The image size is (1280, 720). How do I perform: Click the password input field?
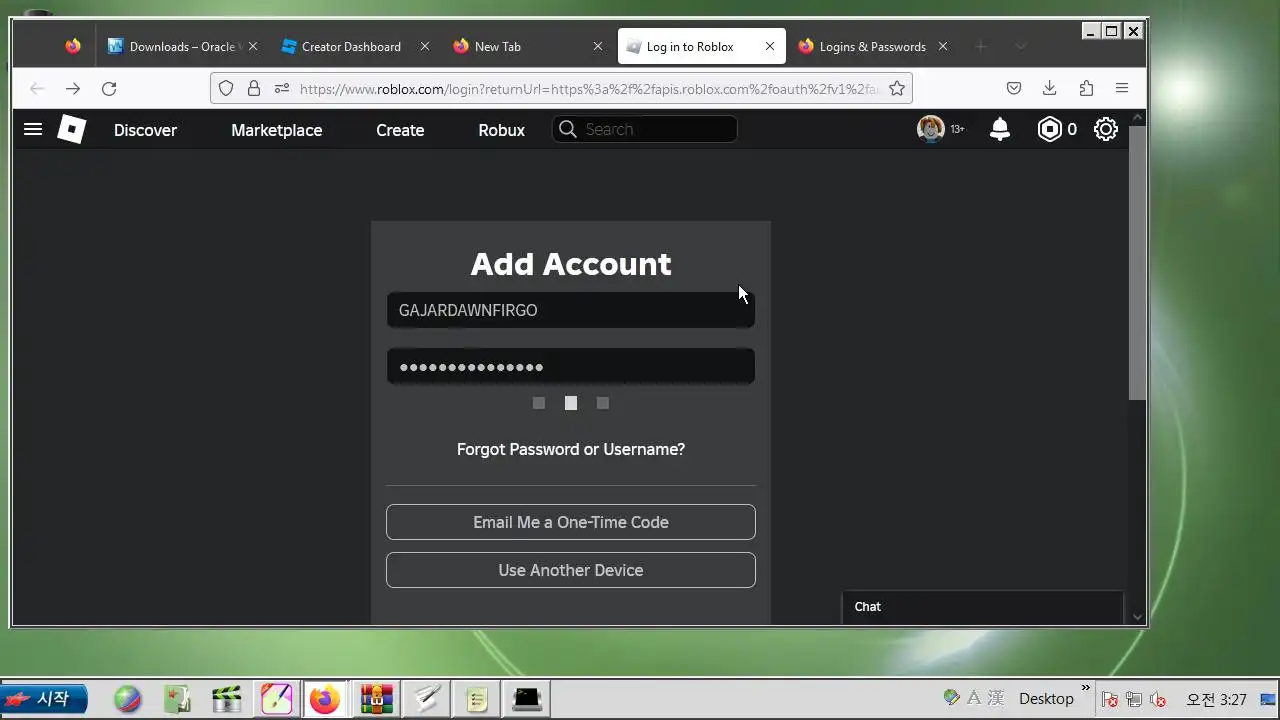coord(571,367)
